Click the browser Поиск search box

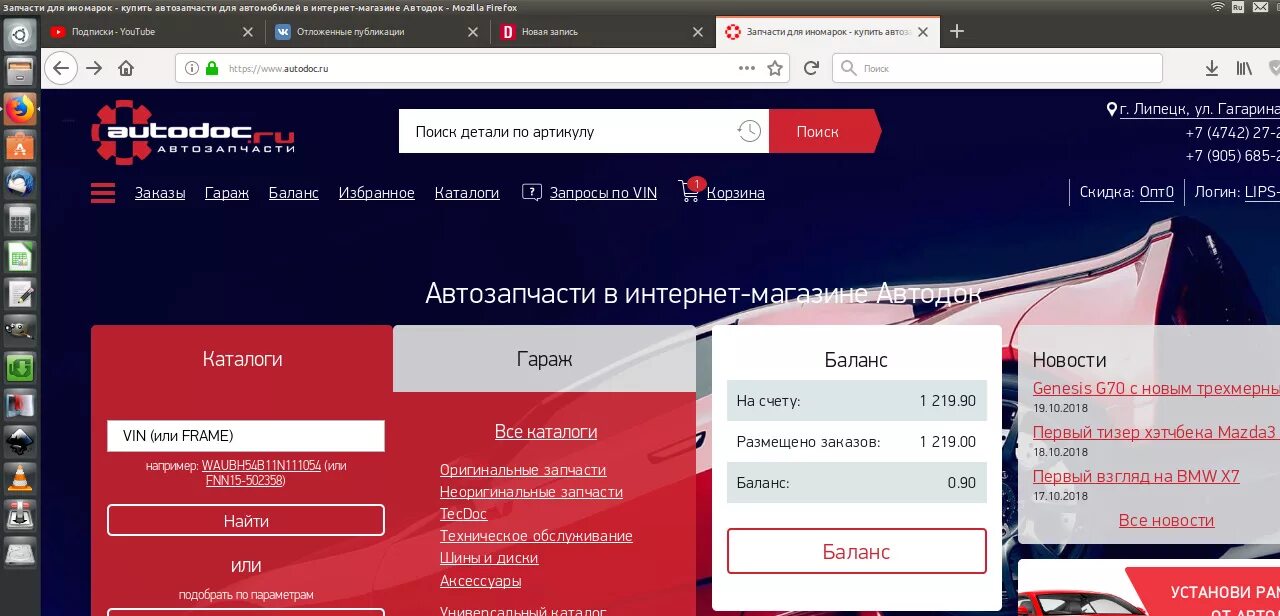tap(997, 68)
